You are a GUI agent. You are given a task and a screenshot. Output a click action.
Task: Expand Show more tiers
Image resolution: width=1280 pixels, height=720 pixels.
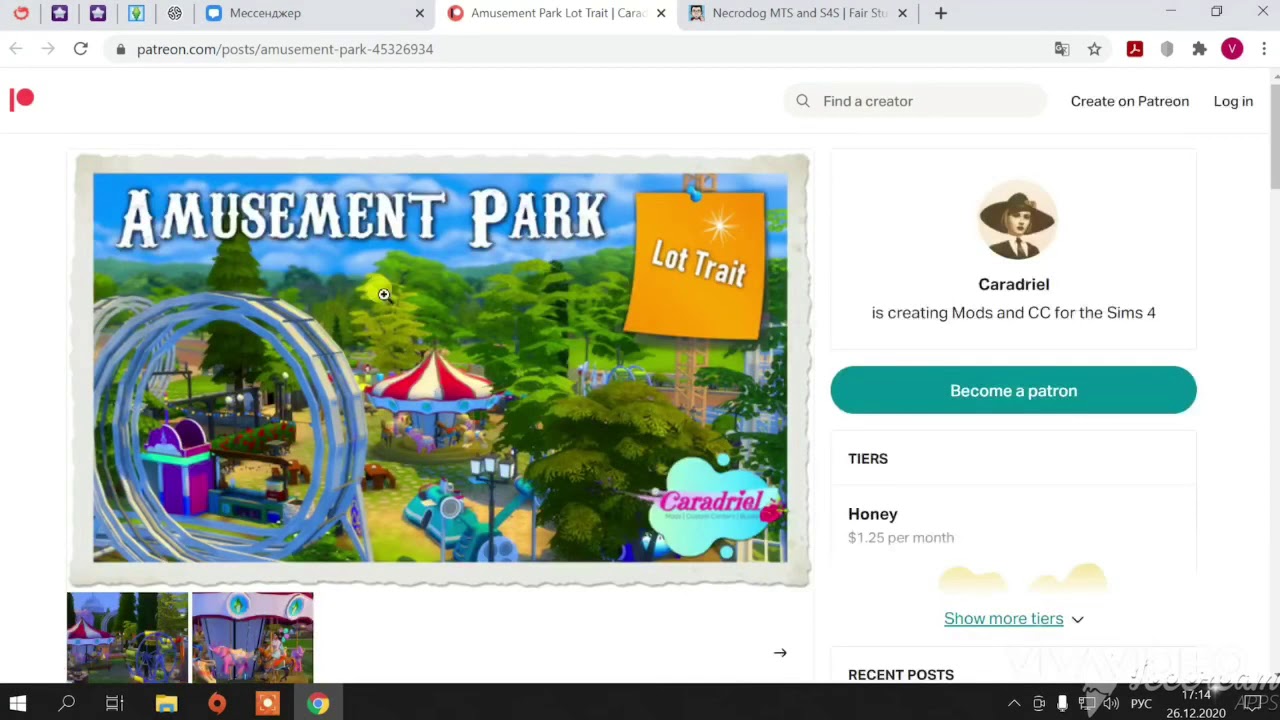(1014, 619)
